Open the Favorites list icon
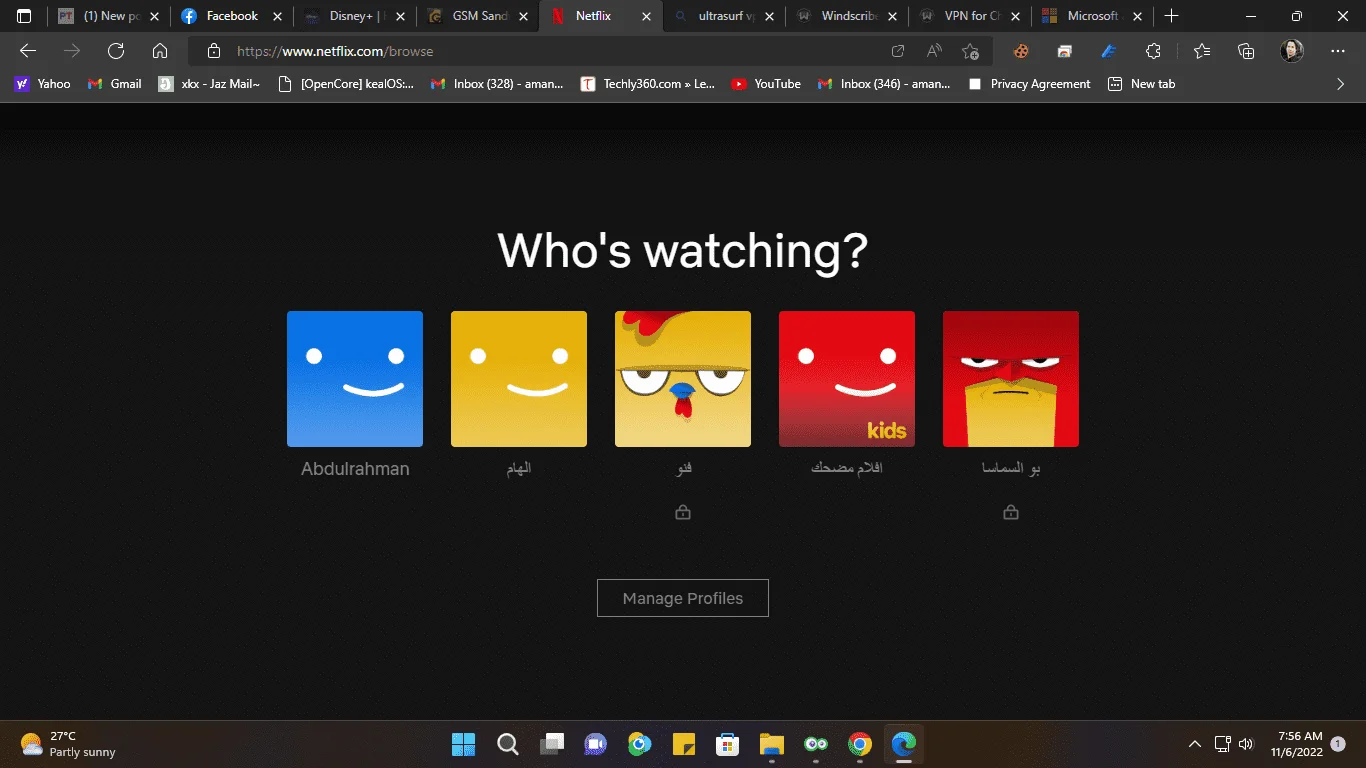Image resolution: width=1366 pixels, height=768 pixels. coord(1202,51)
